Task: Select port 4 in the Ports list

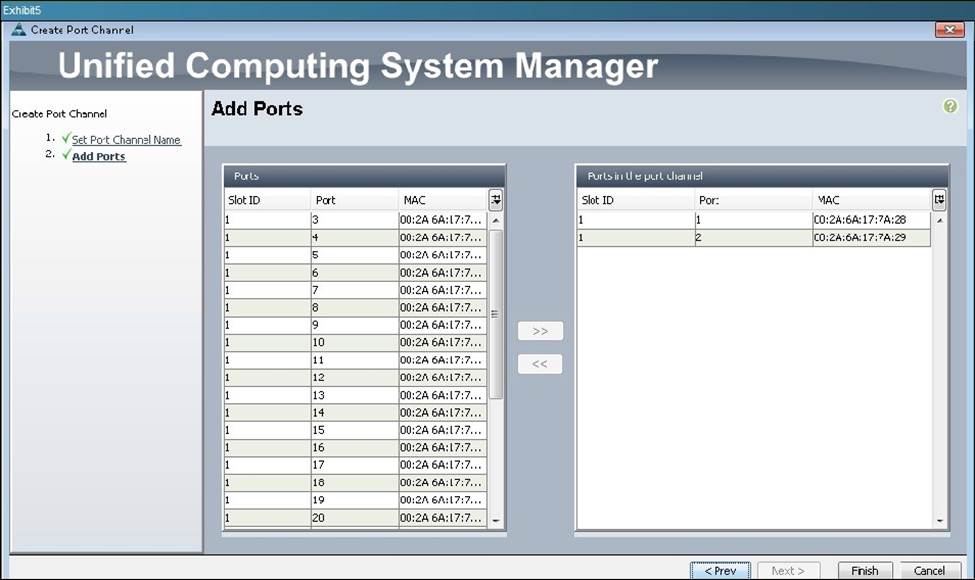Action: coord(356,237)
